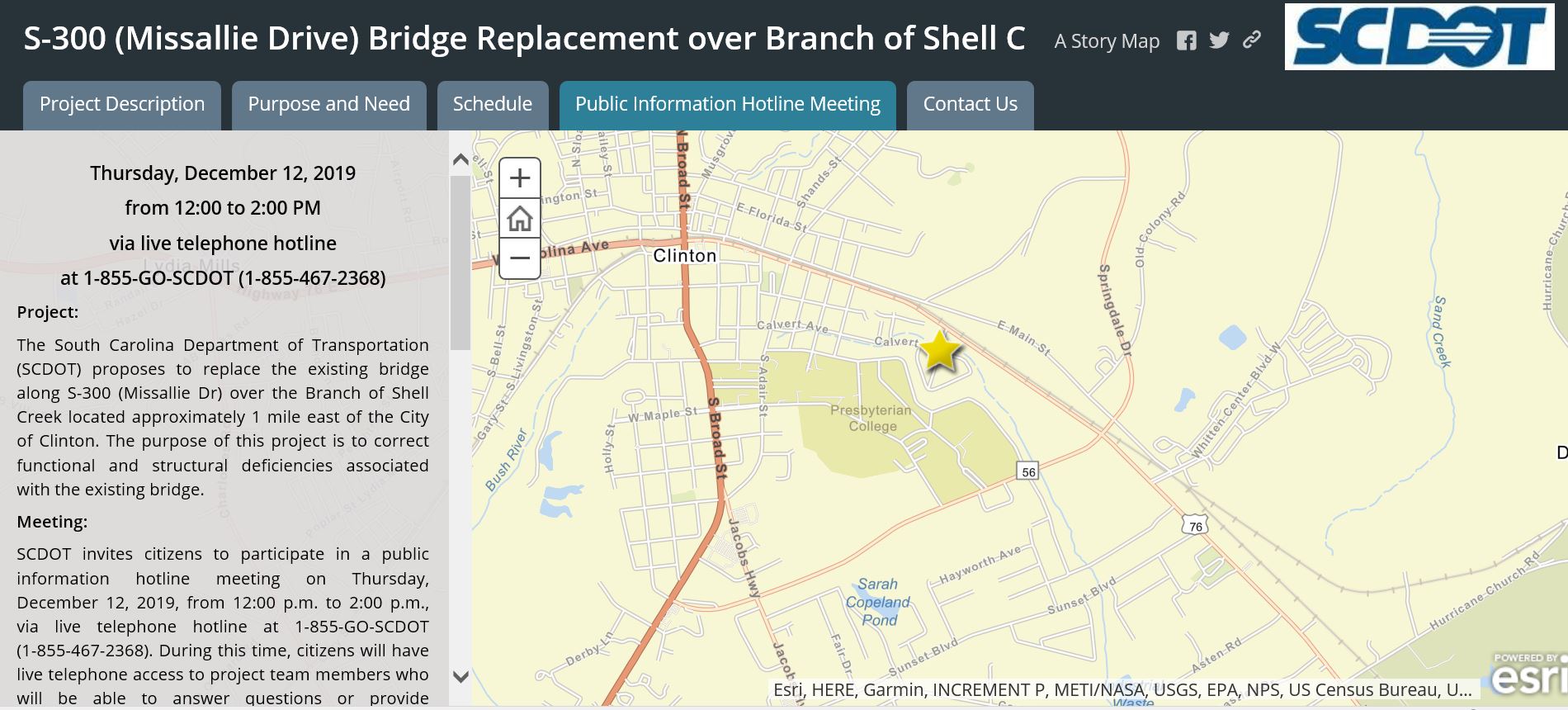Screen dimensions: 1568x710
Task: Click the A Story Map link
Action: click(x=1107, y=41)
